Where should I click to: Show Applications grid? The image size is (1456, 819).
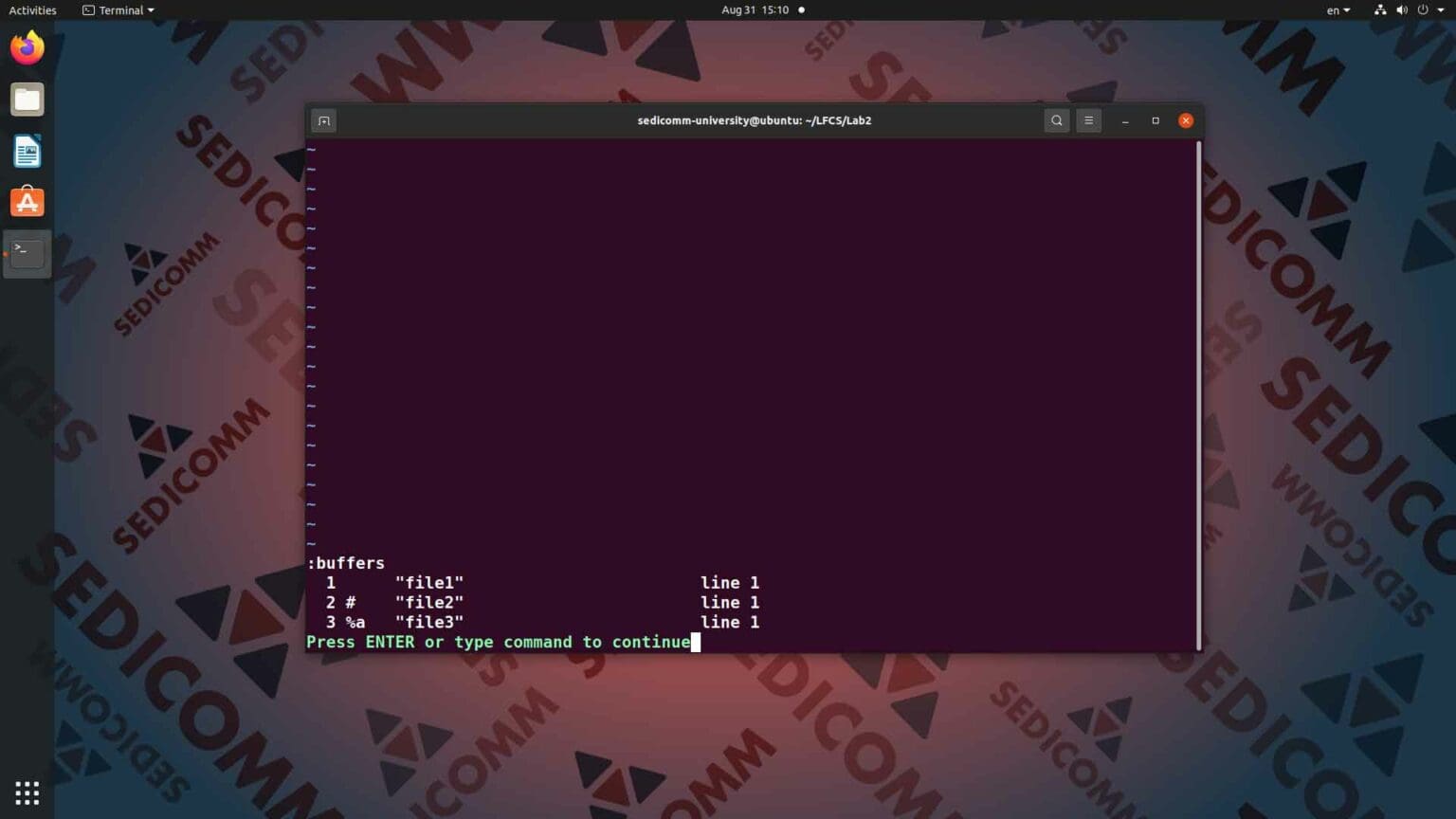(x=27, y=792)
